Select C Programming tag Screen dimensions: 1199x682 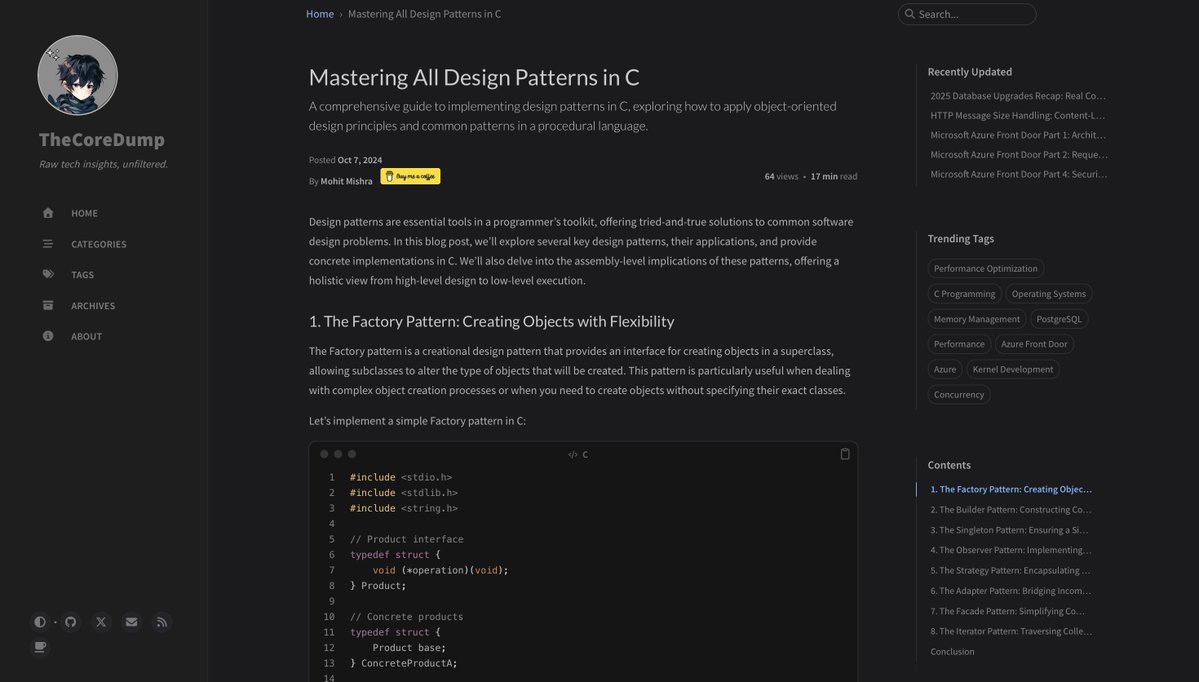(964, 294)
